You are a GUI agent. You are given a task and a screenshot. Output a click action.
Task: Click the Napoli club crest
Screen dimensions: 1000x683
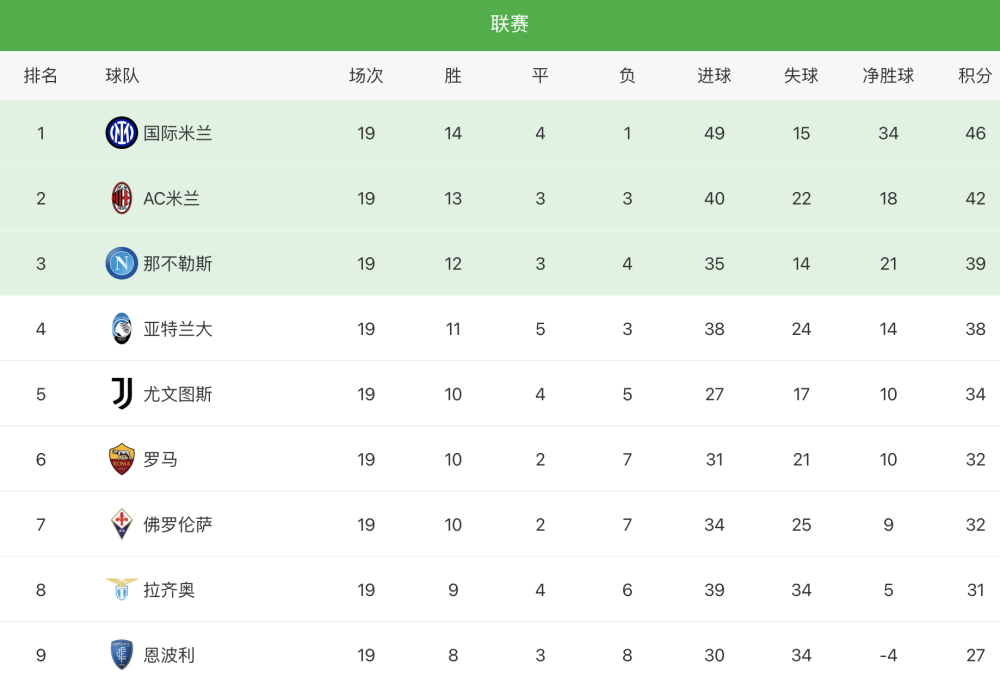[121, 263]
